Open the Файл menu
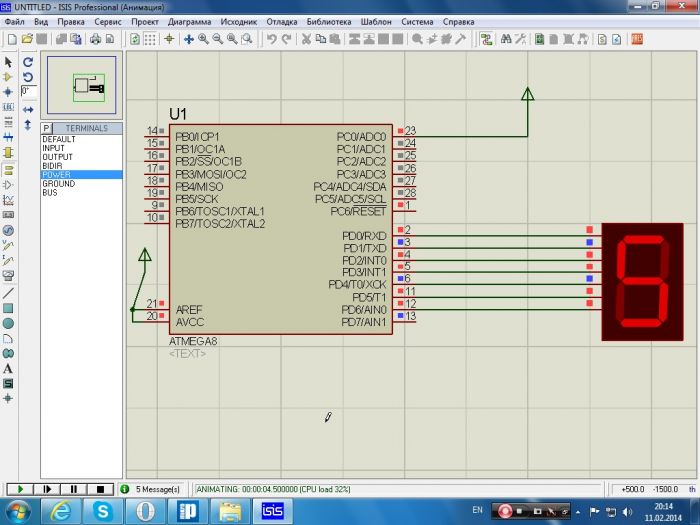The width and height of the screenshot is (700, 525). coord(14,21)
